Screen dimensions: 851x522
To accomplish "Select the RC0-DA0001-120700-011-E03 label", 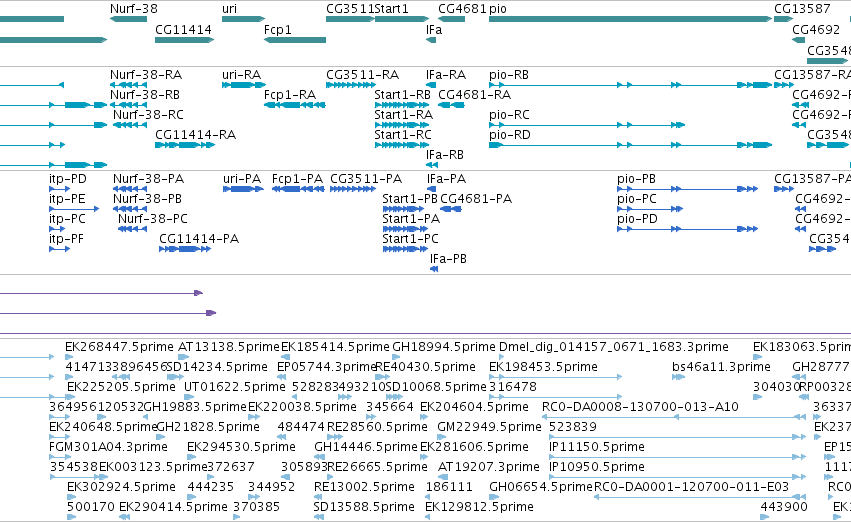I will pos(691,487).
